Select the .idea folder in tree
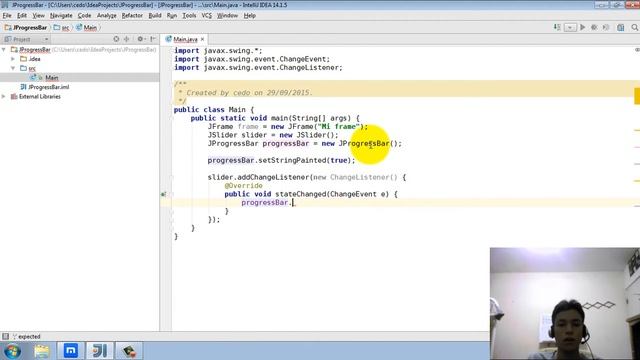Screen dimensions: 640x360 (30, 59)
